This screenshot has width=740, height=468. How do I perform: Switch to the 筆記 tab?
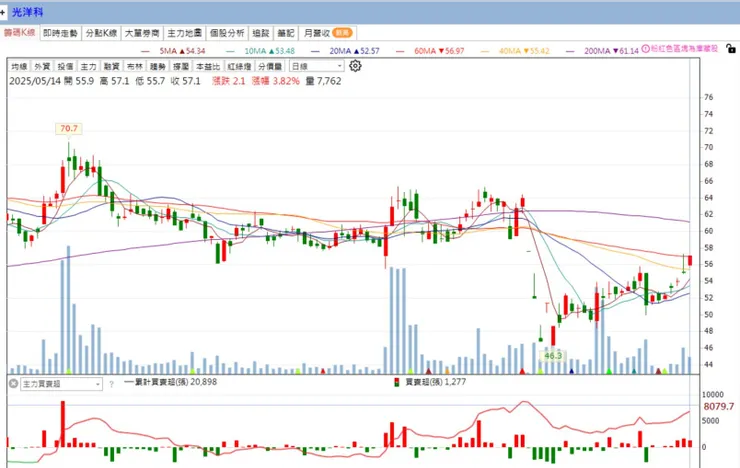tap(286, 33)
